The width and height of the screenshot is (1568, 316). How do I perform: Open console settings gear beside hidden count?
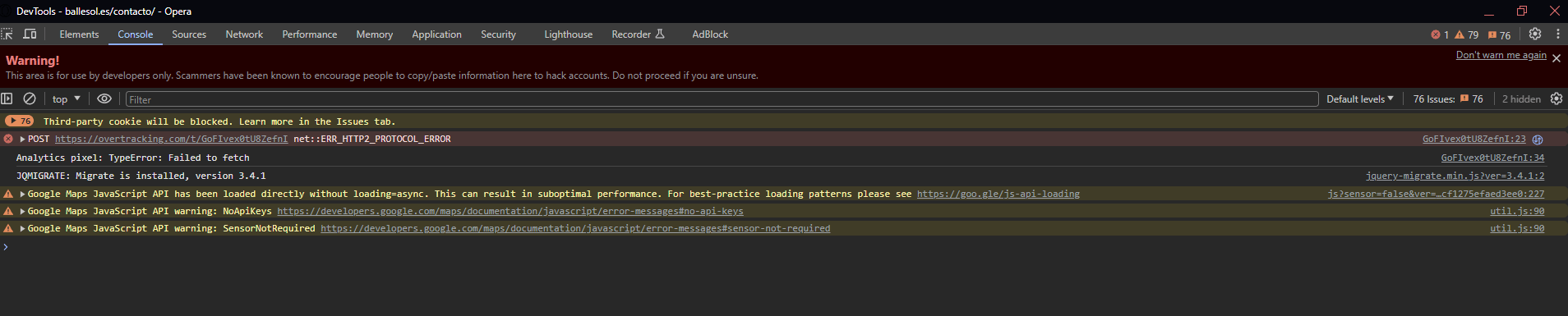pos(1556,98)
